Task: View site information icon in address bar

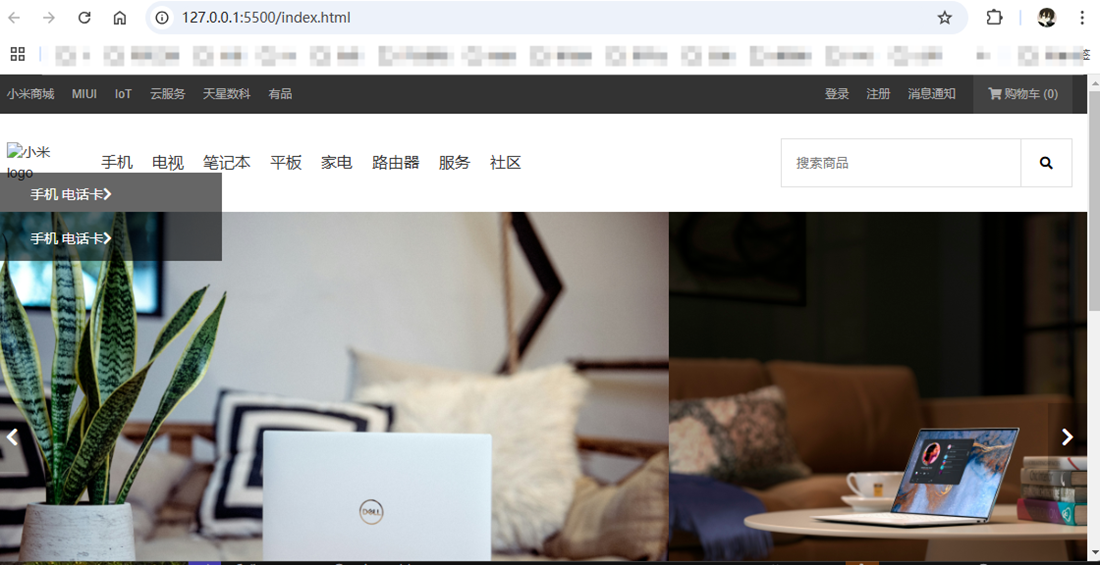Action: [162, 18]
